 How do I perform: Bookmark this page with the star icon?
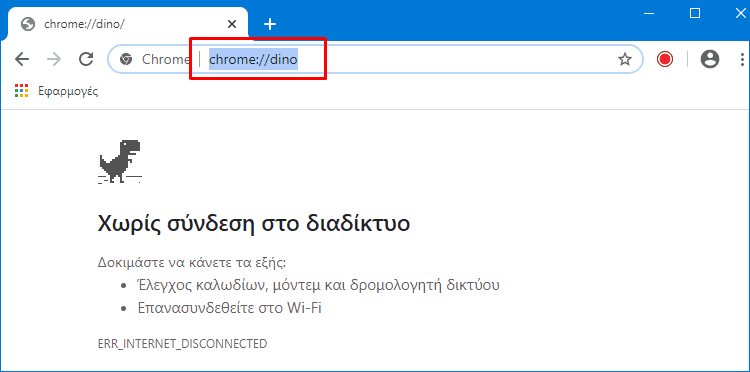625,59
